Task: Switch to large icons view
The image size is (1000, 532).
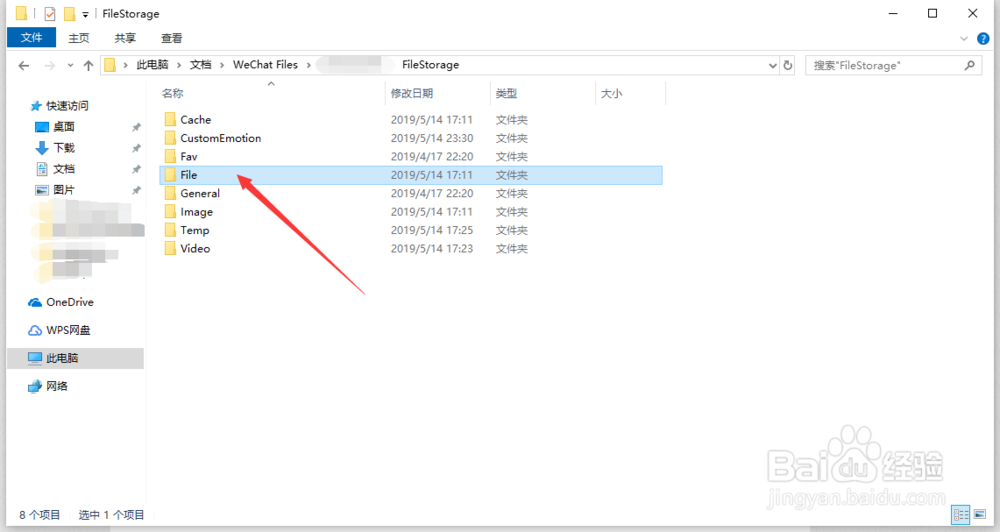Action: (x=980, y=514)
